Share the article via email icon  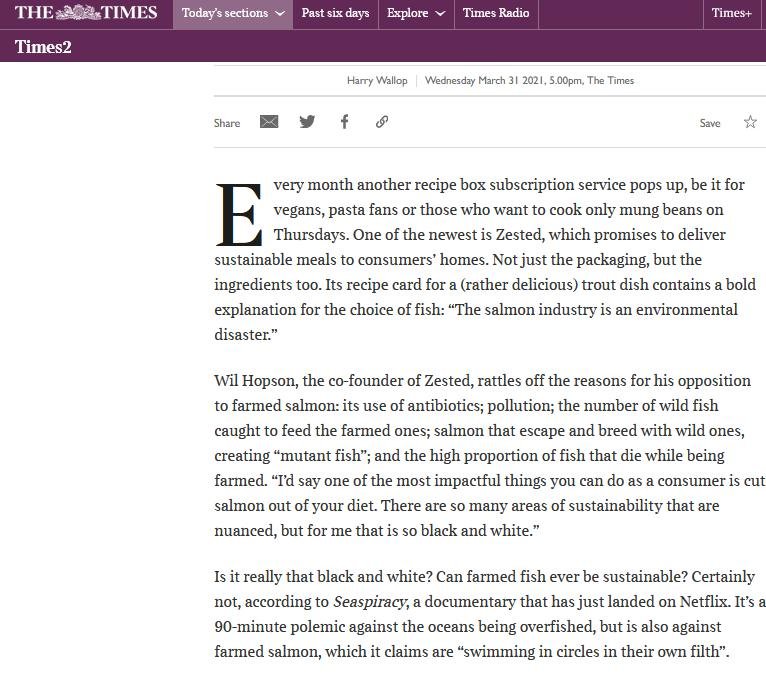tap(269, 122)
